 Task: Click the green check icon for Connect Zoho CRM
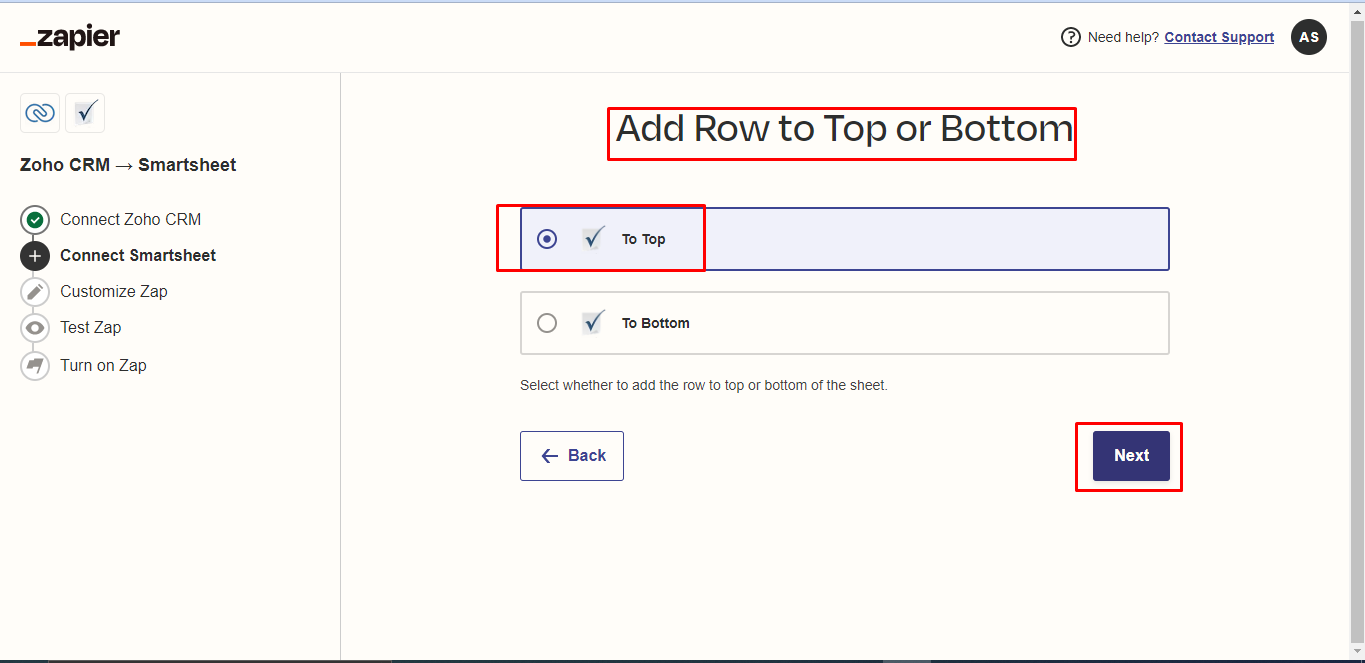(x=35, y=219)
